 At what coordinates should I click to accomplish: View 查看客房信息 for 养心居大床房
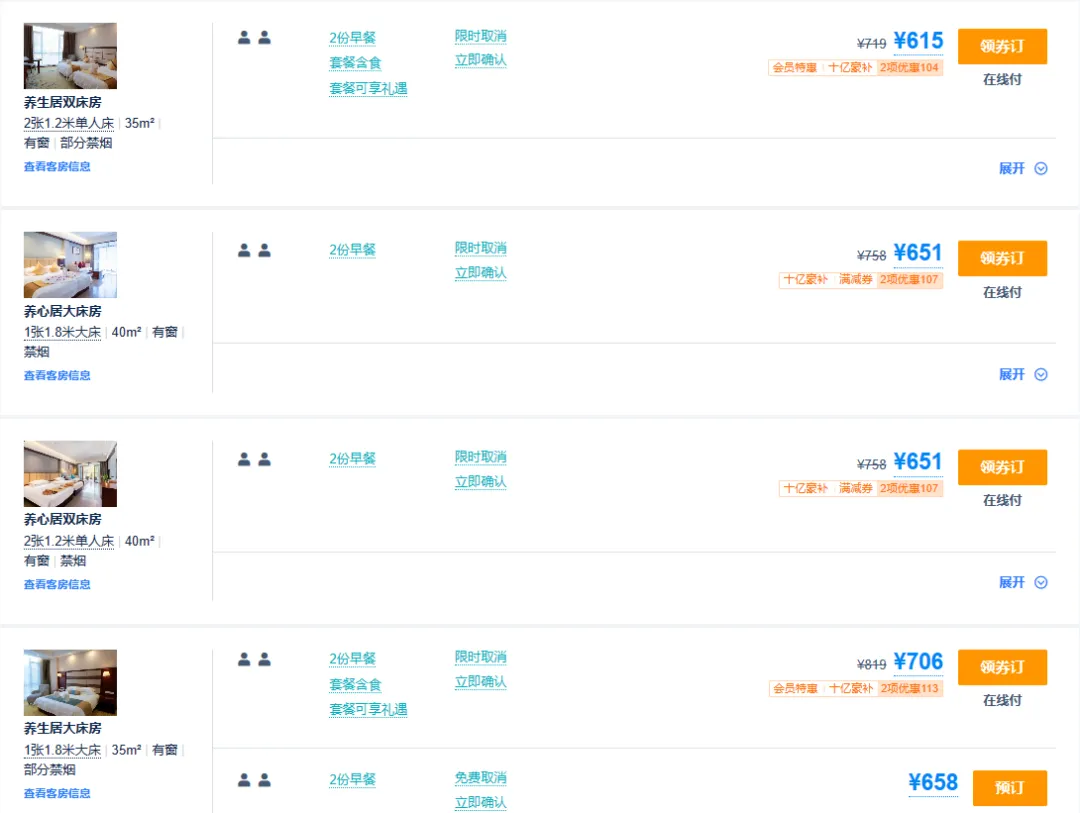pos(57,375)
